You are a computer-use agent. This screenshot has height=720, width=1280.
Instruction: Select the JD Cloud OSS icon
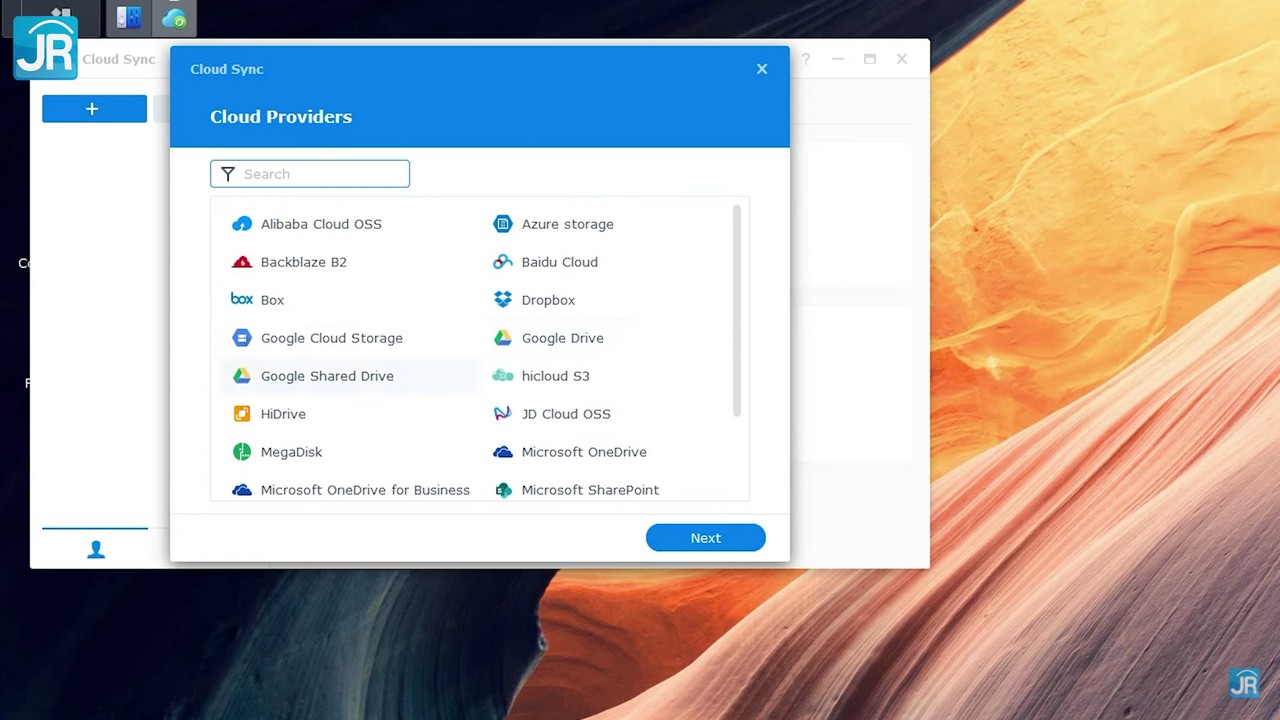pos(503,414)
